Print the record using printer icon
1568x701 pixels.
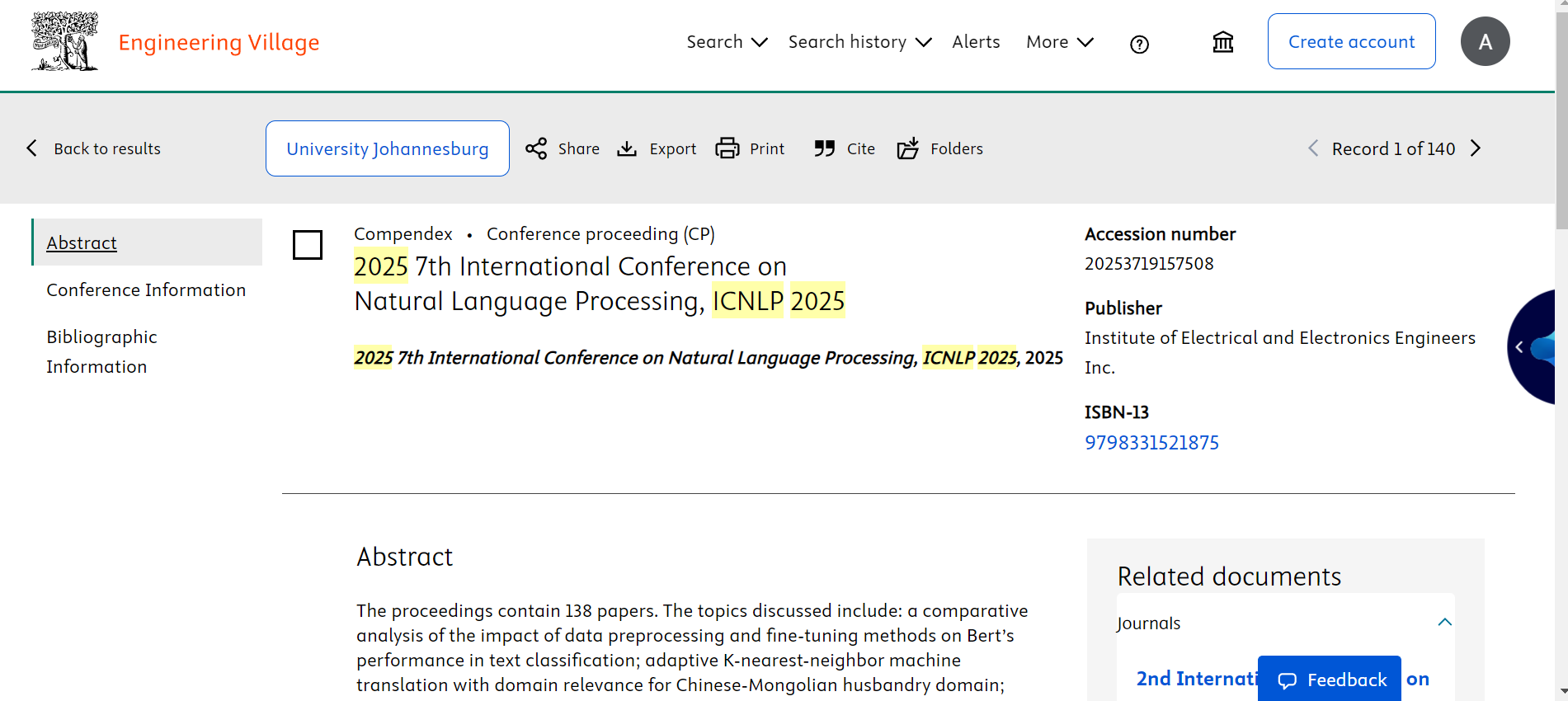(x=727, y=148)
